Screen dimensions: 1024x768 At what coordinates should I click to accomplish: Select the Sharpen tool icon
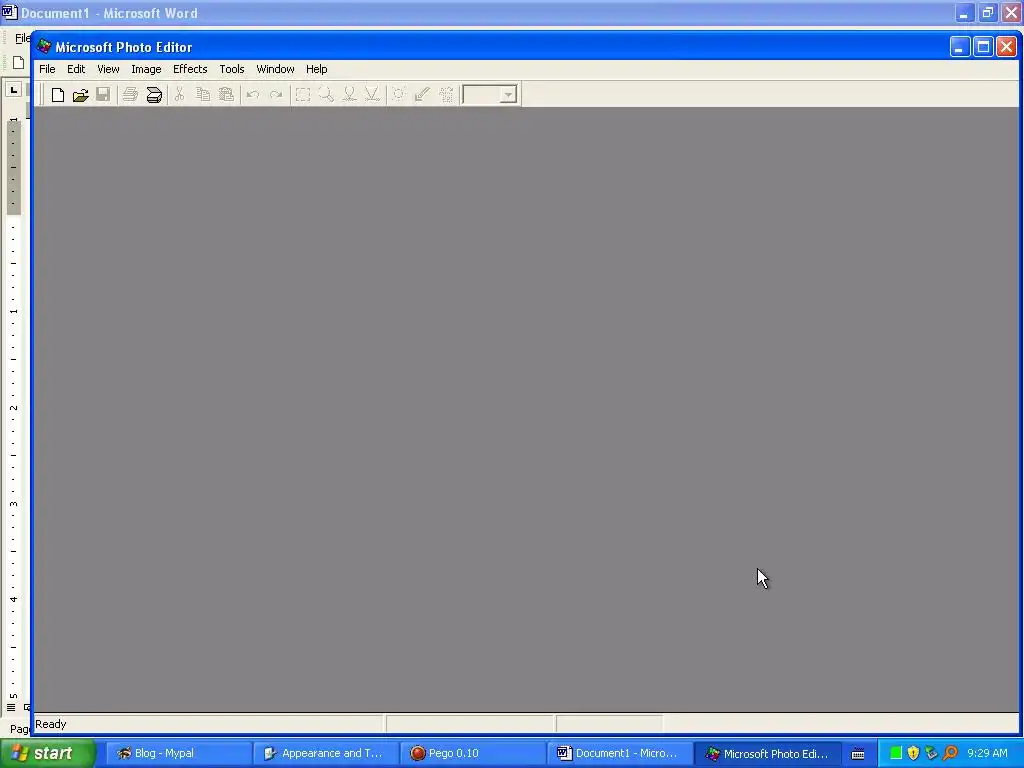(372, 95)
